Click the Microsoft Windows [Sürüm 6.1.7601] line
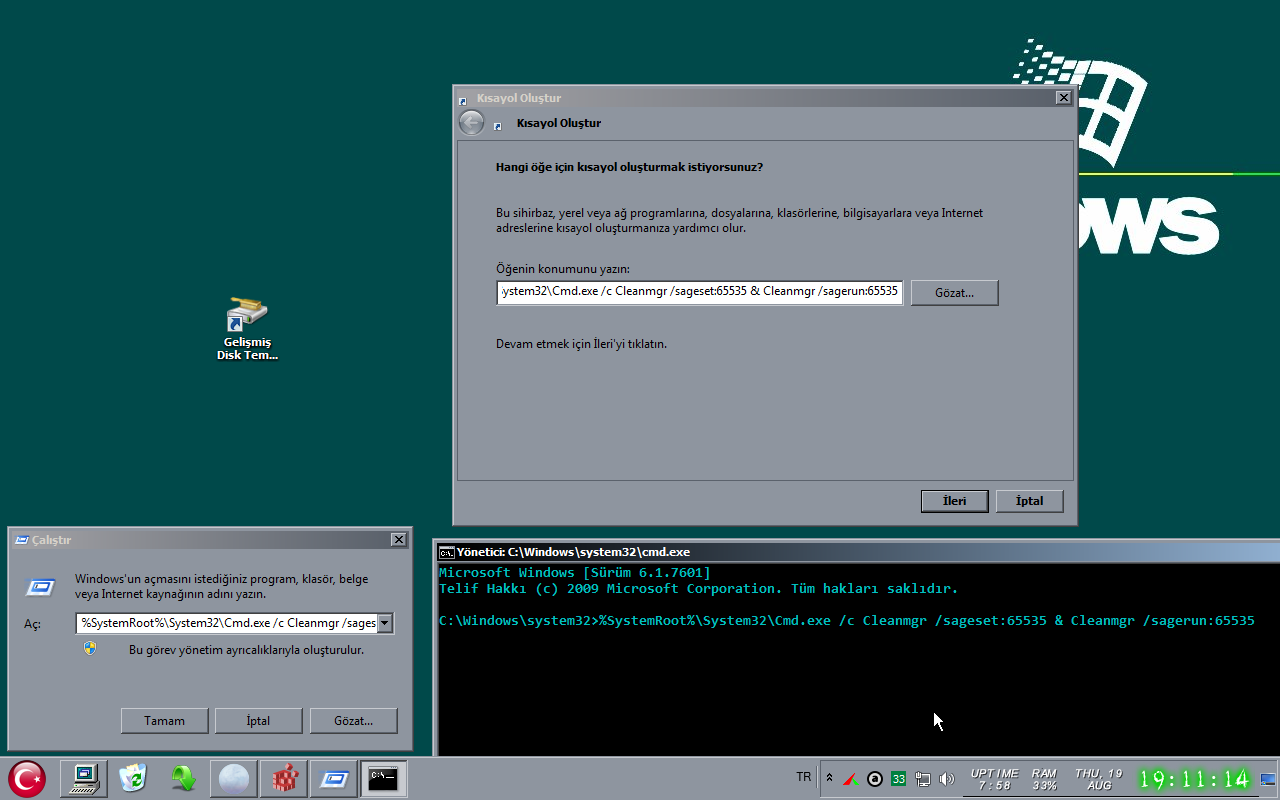Viewport: 1280px width, 800px height. point(575,573)
